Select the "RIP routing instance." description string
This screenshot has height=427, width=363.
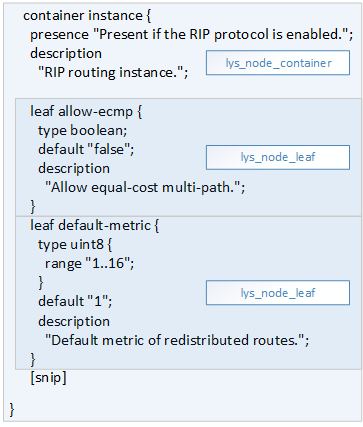pyautogui.click(x=113, y=73)
